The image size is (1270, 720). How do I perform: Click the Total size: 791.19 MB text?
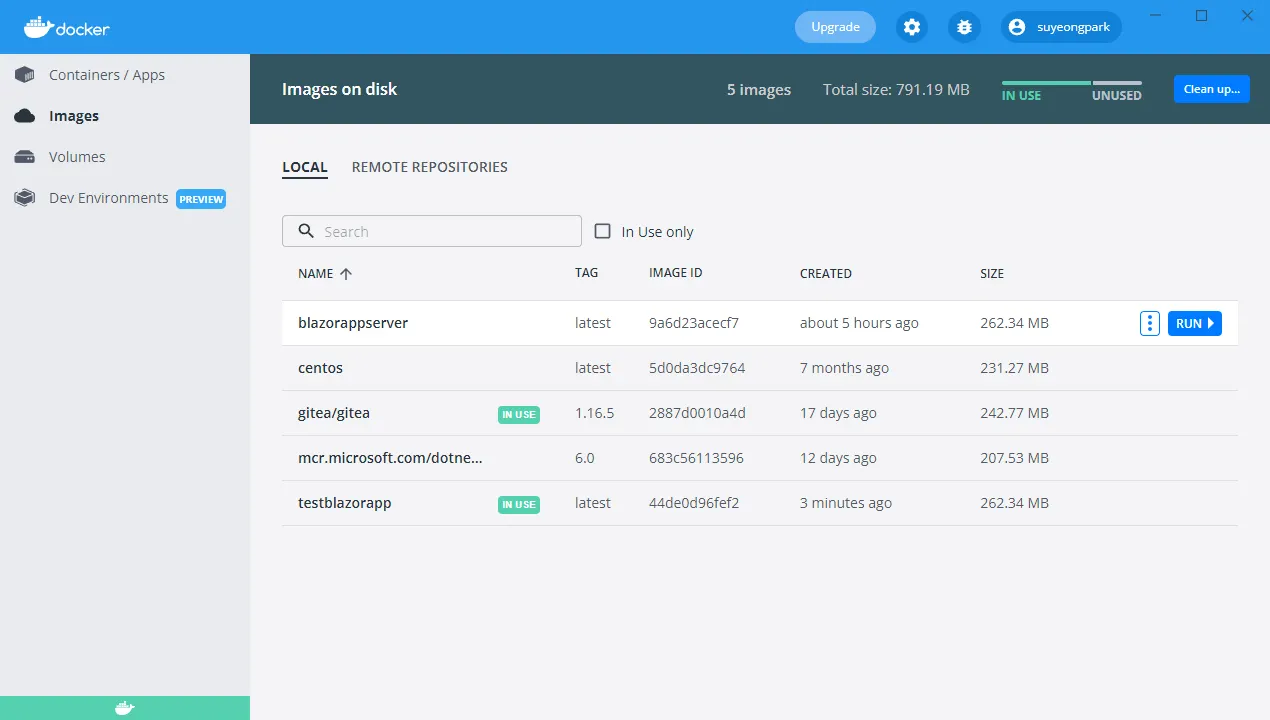tap(896, 90)
